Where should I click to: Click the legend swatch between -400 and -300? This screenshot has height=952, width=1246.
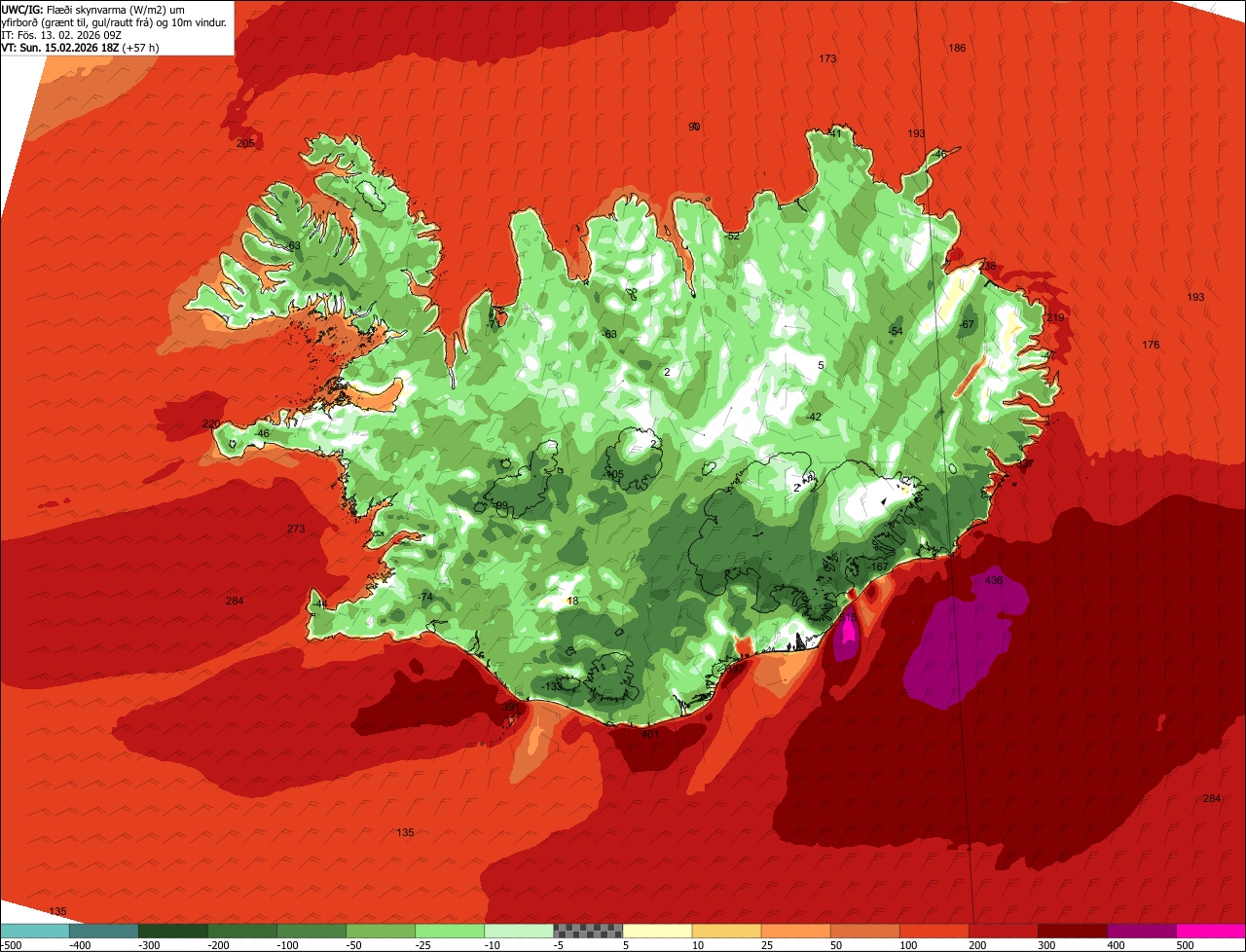(x=103, y=931)
